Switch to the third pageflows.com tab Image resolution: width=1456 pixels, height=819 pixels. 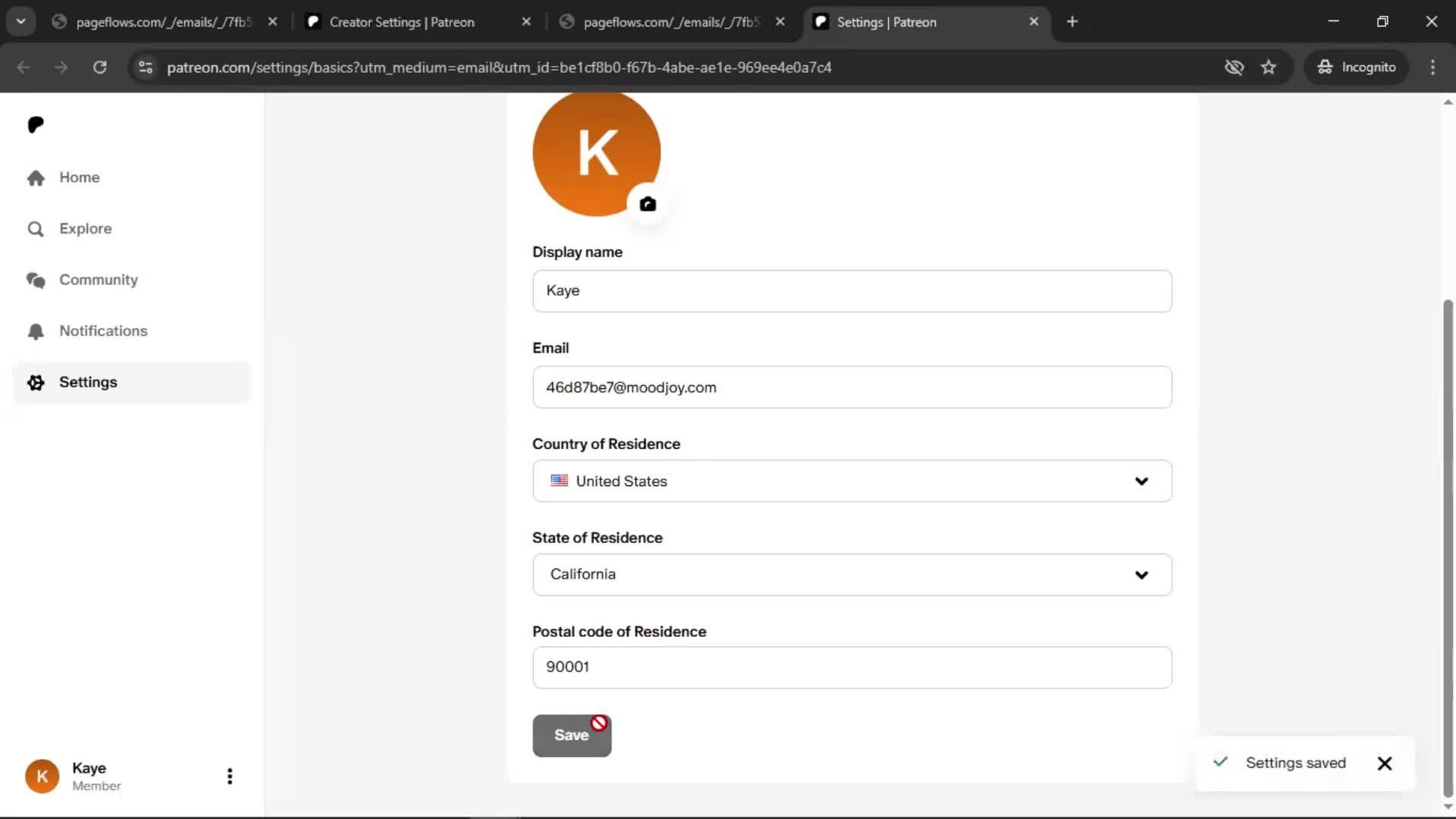670,22
